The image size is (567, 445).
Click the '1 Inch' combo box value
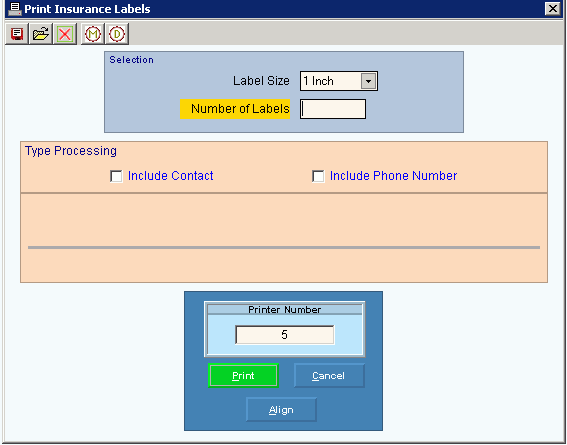point(330,81)
